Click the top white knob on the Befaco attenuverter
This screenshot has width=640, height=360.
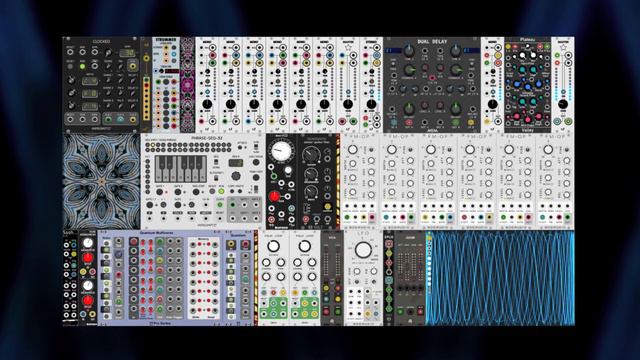coord(87,243)
